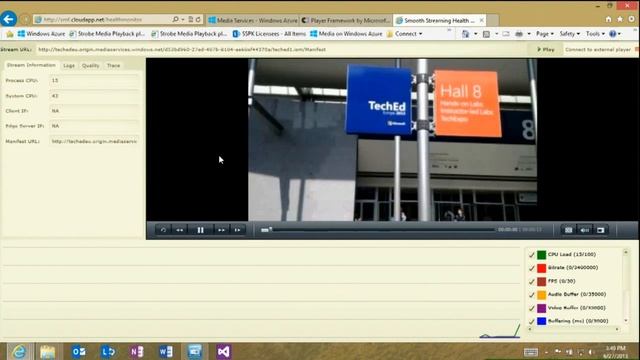Uncheck the Buffering (ms) series checkbox
Image resolution: width=640 pixels, height=360 pixels.
pyautogui.click(x=531, y=321)
